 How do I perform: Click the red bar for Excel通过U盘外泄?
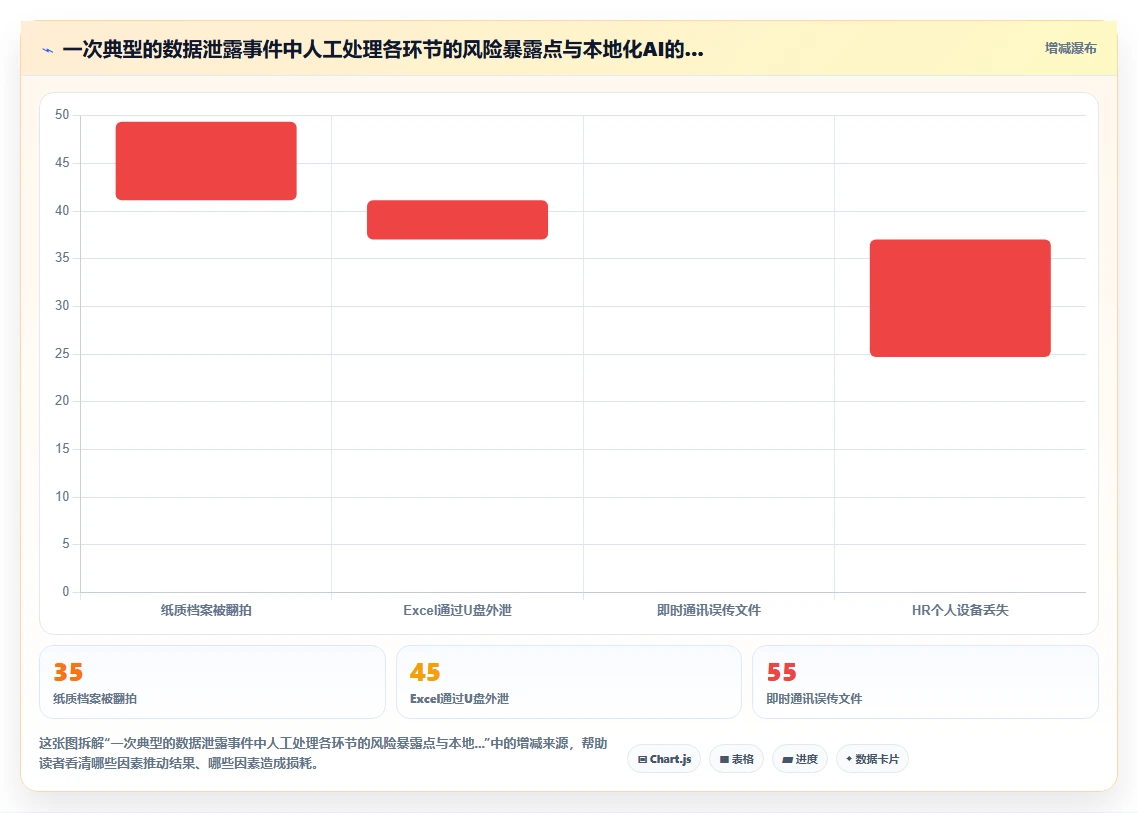(x=457, y=219)
